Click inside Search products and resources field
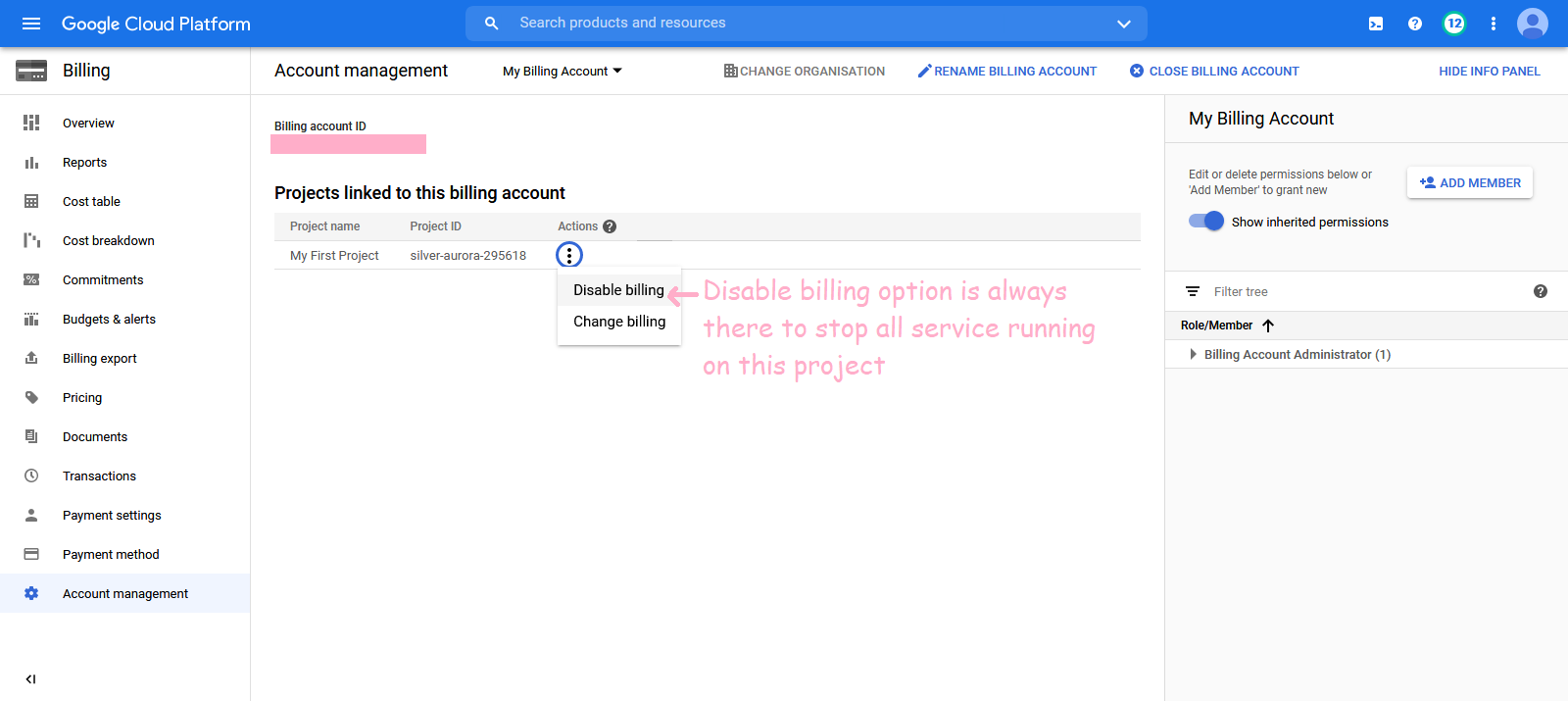1568x701 pixels. tap(806, 24)
